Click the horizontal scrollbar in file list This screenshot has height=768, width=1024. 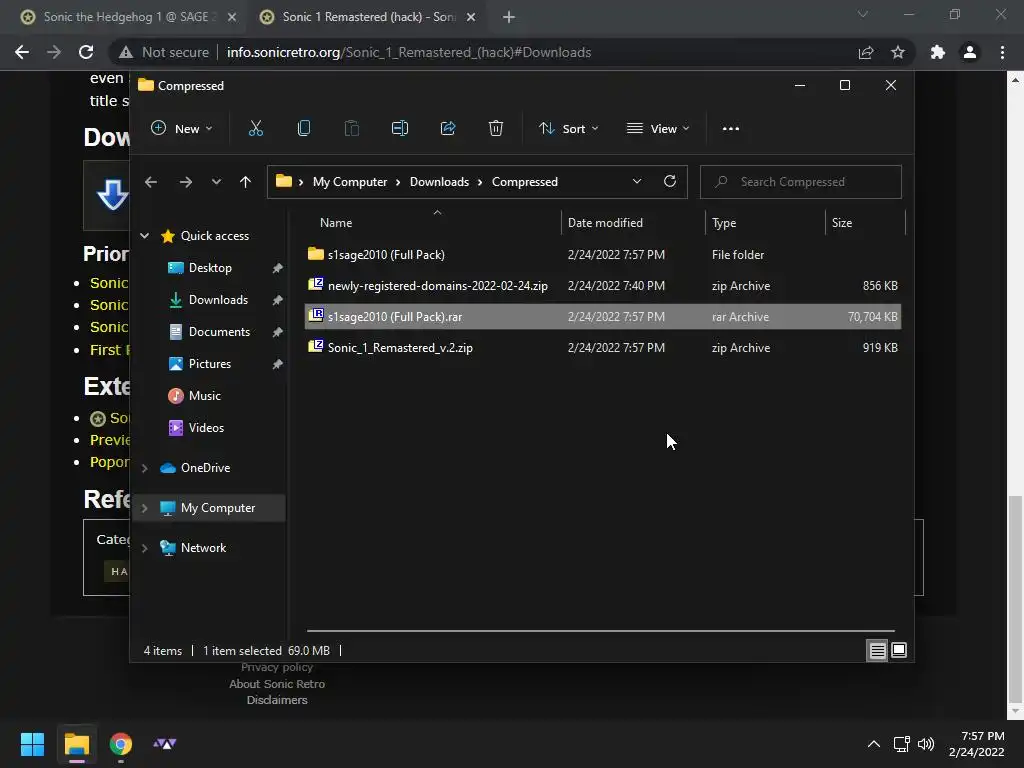601,631
